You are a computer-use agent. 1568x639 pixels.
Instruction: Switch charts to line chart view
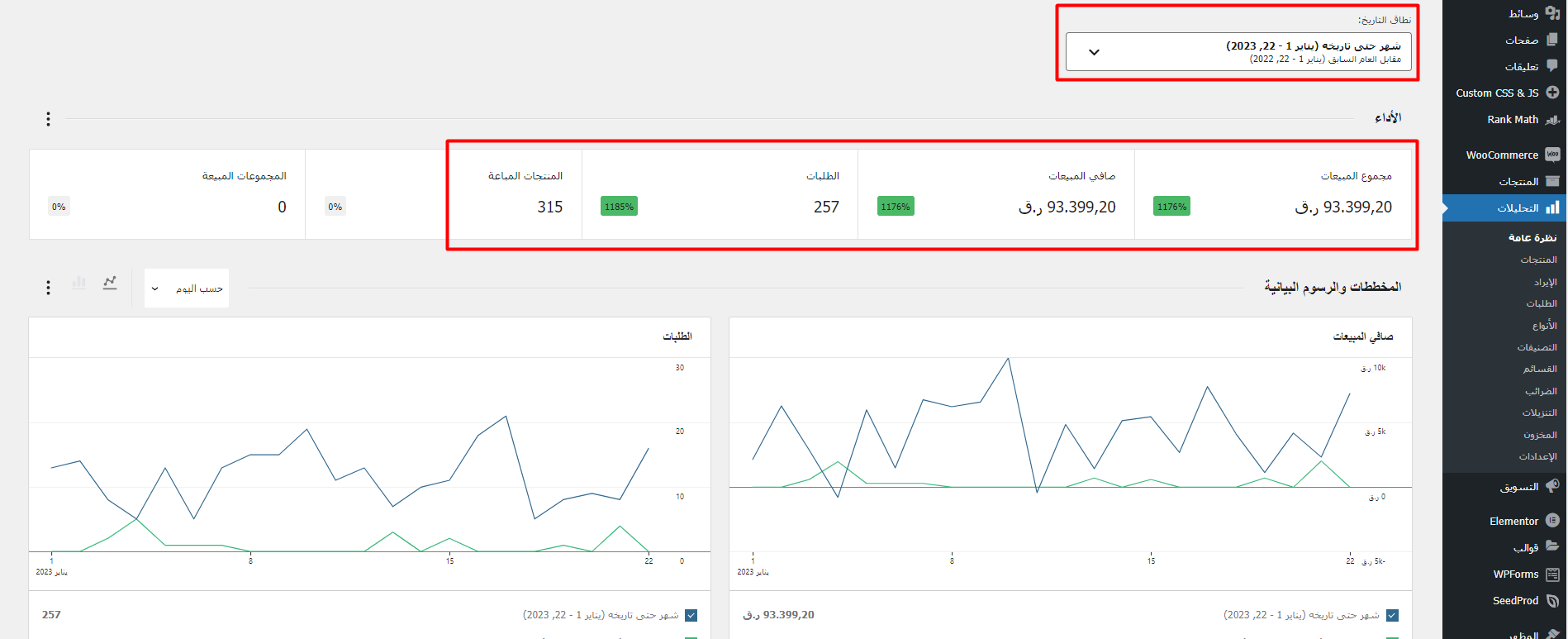coord(110,283)
